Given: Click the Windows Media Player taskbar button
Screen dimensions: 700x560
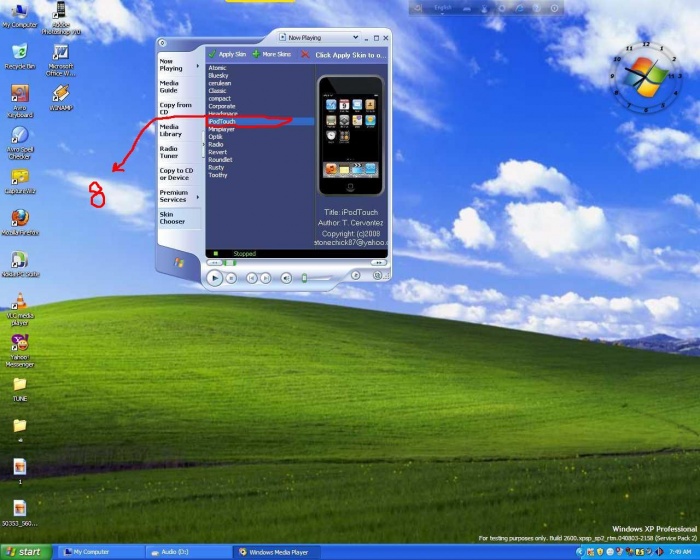Looking at the screenshot, I should (x=277, y=552).
